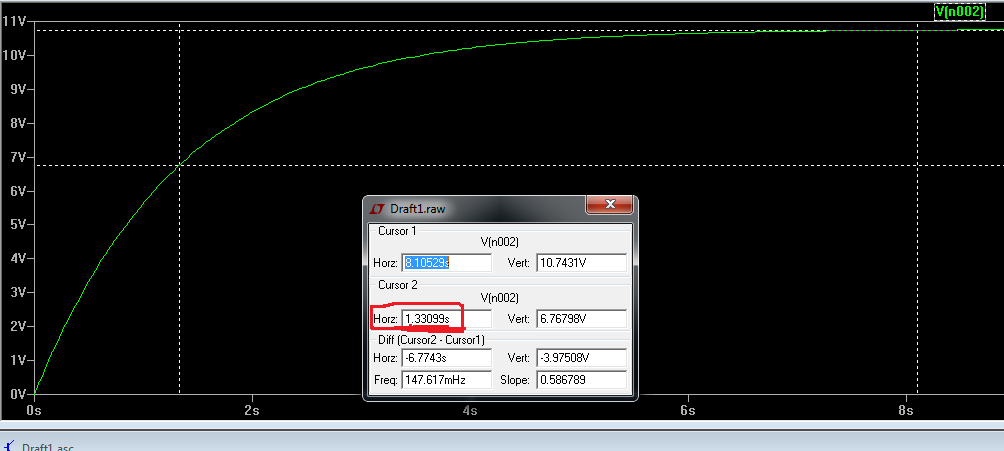Click the LTspice icon in Draft1.raw title bar
The width and height of the screenshot is (1004, 451).
[x=377, y=209]
